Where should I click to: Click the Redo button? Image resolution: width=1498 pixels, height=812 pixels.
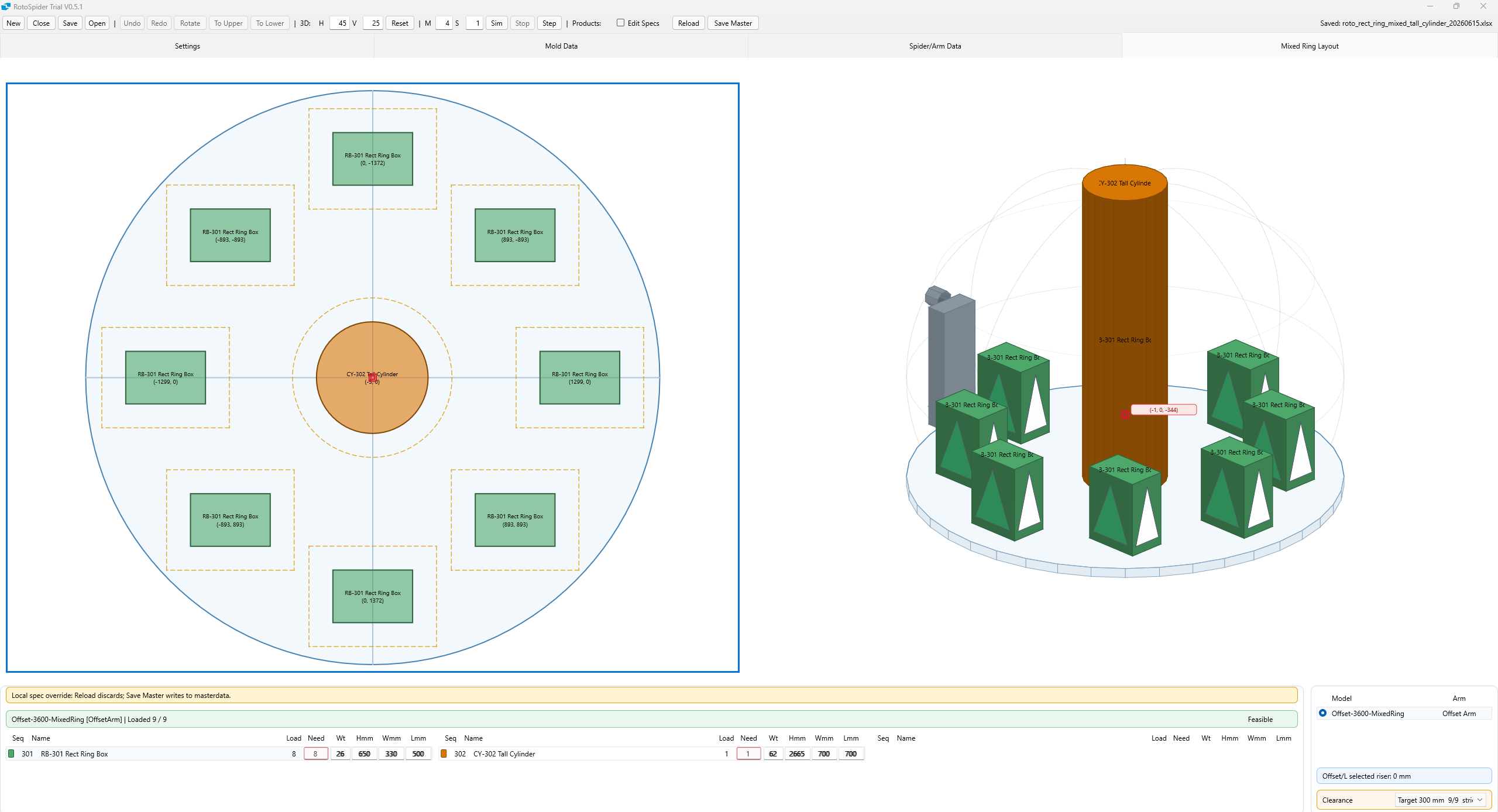coord(159,23)
